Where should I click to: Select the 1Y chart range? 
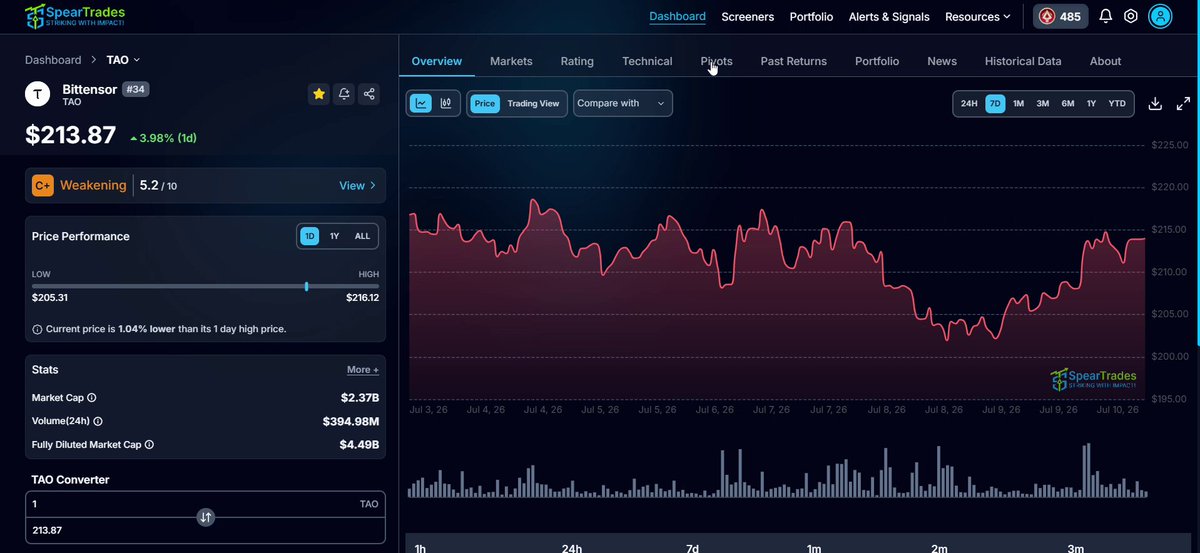click(1091, 103)
